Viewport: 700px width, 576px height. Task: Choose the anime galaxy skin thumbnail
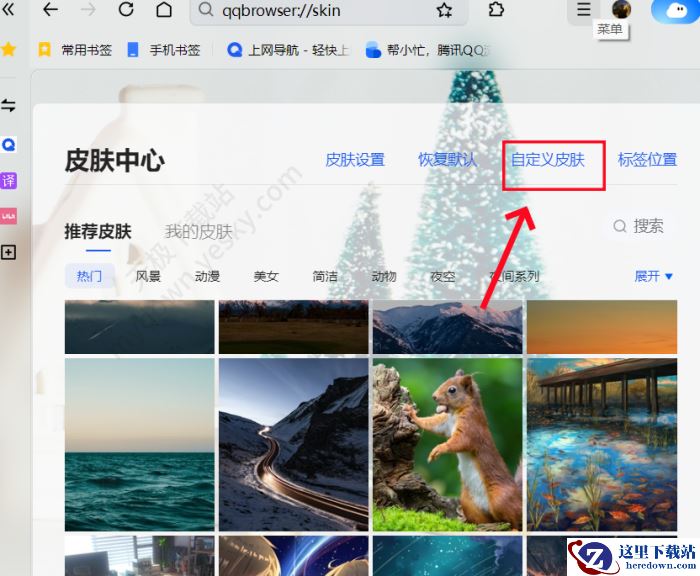pyautogui.click(x=293, y=556)
